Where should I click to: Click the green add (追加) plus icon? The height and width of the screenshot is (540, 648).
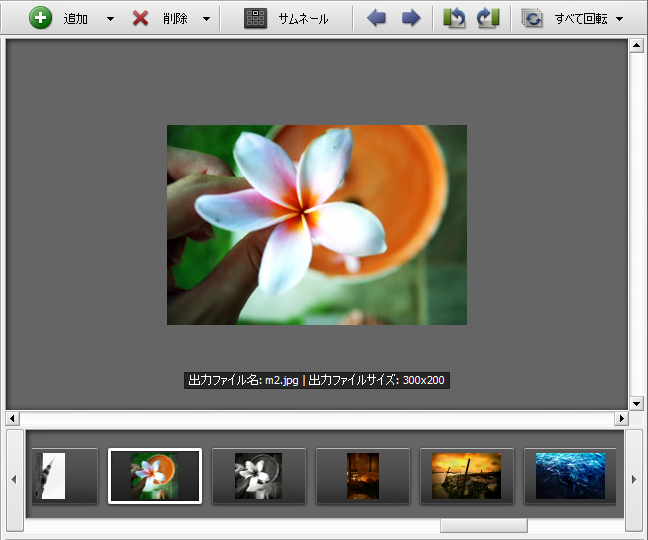pyautogui.click(x=41, y=18)
